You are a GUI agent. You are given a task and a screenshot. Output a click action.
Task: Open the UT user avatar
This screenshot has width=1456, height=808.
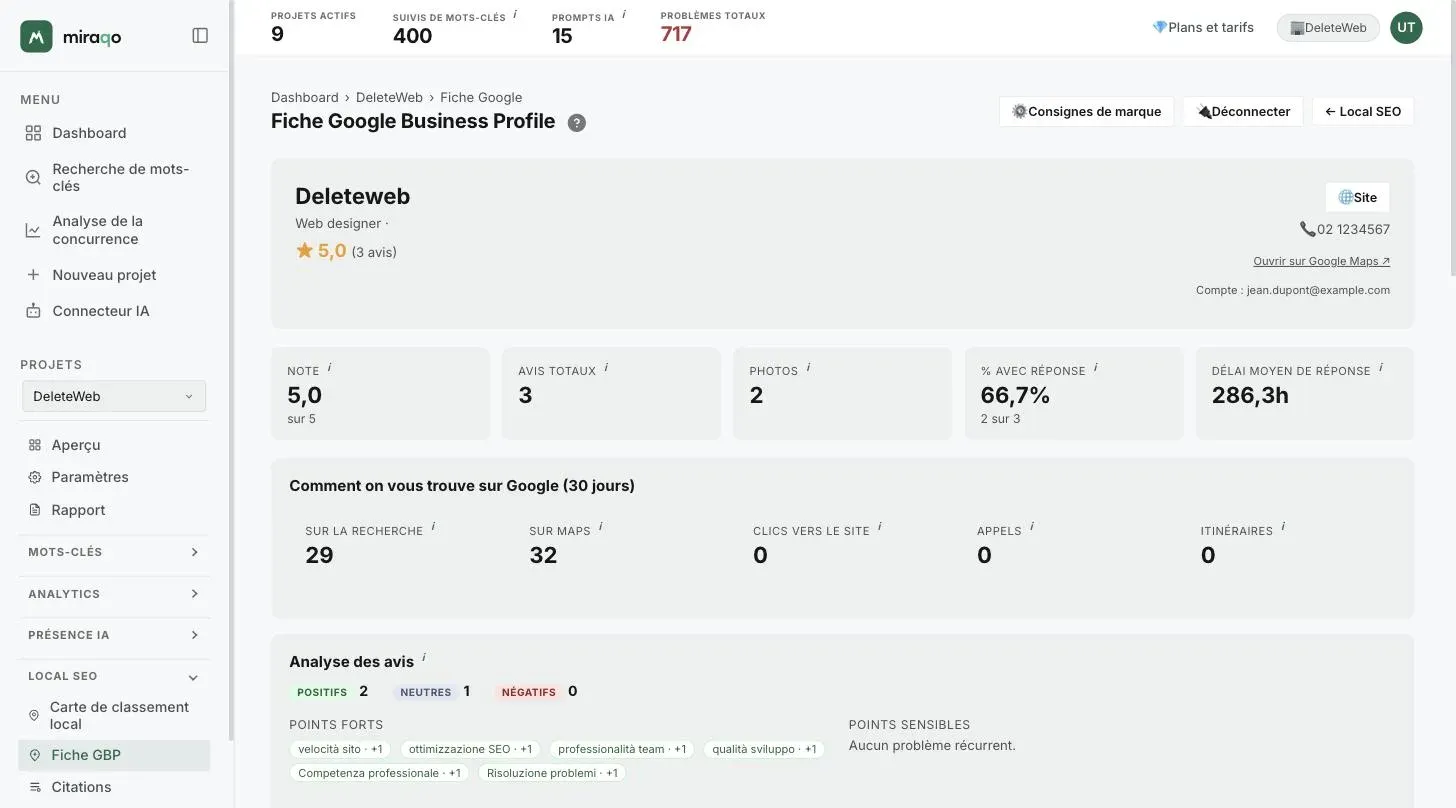tap(1406, 28)
